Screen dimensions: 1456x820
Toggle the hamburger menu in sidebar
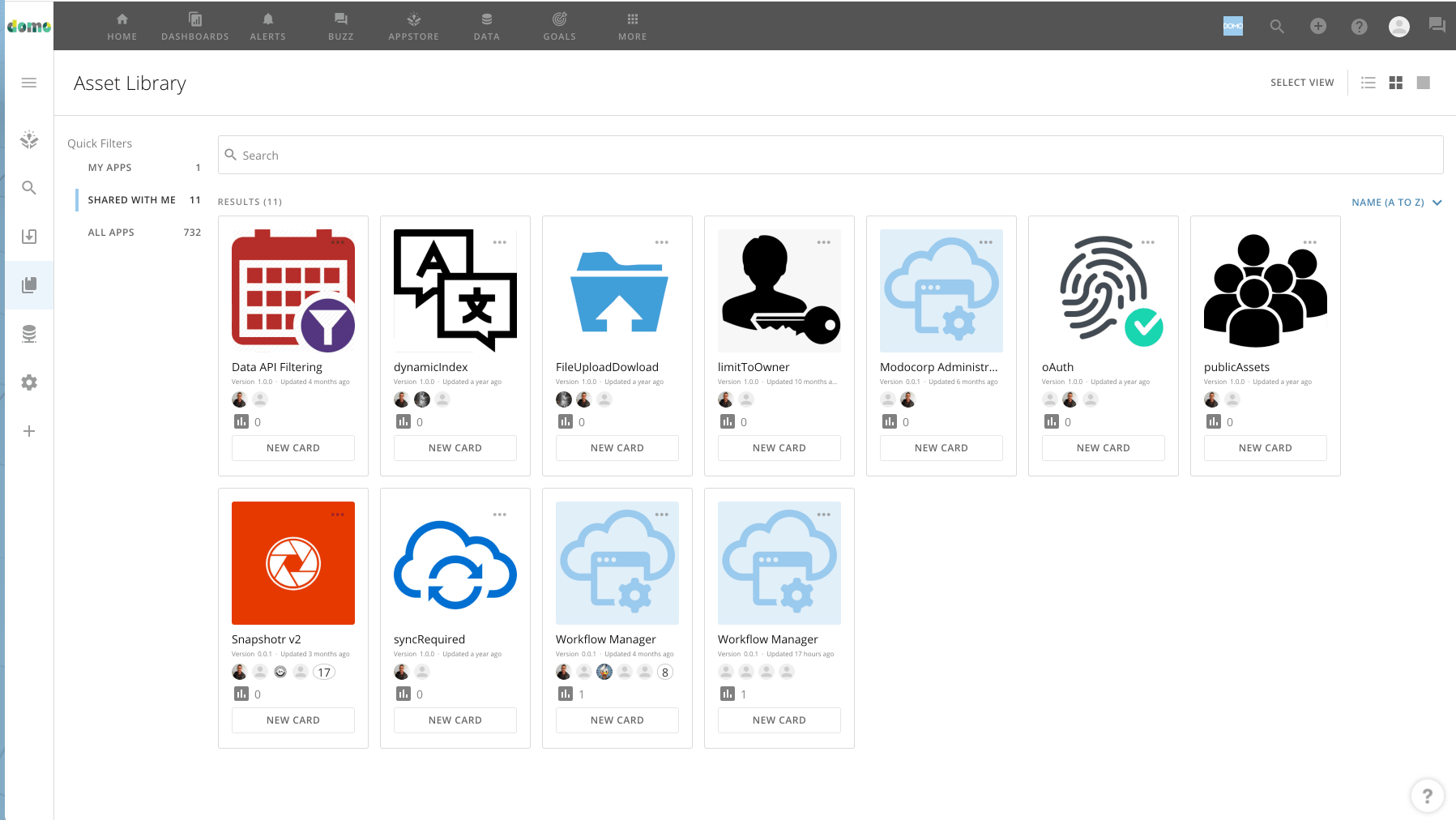(29, 83)
